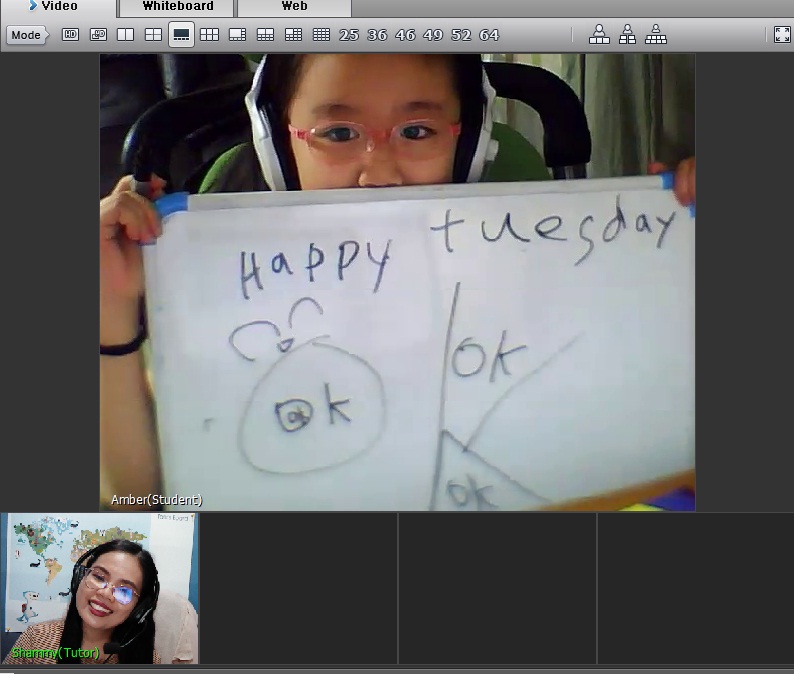
Task: Select Amber (Student) main video feed
Action: click(x=397, y=282)
